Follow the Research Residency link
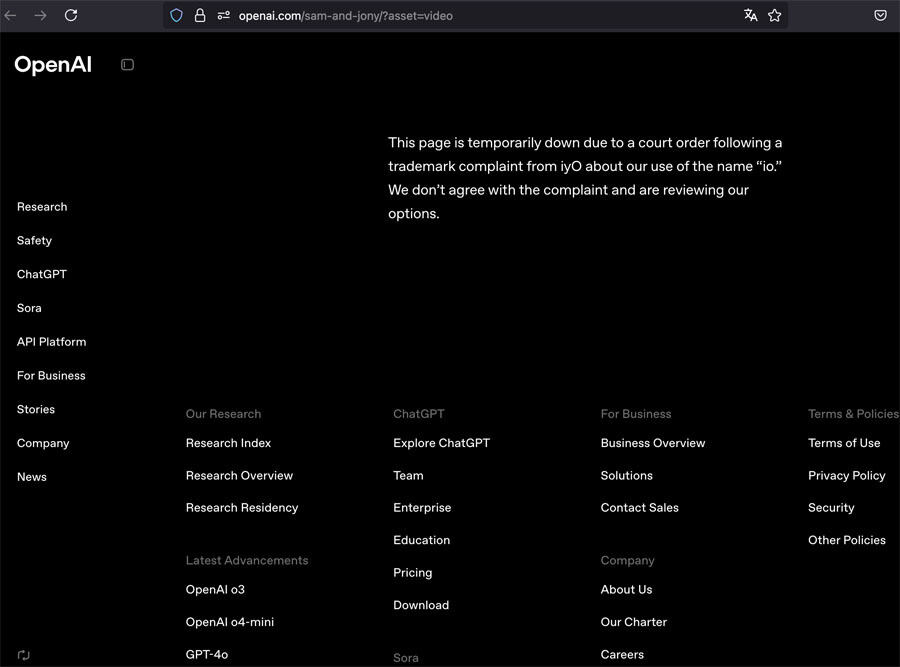The height and width of the screenshot is (667, 900). pyautogui.click(x=242, y=508)
